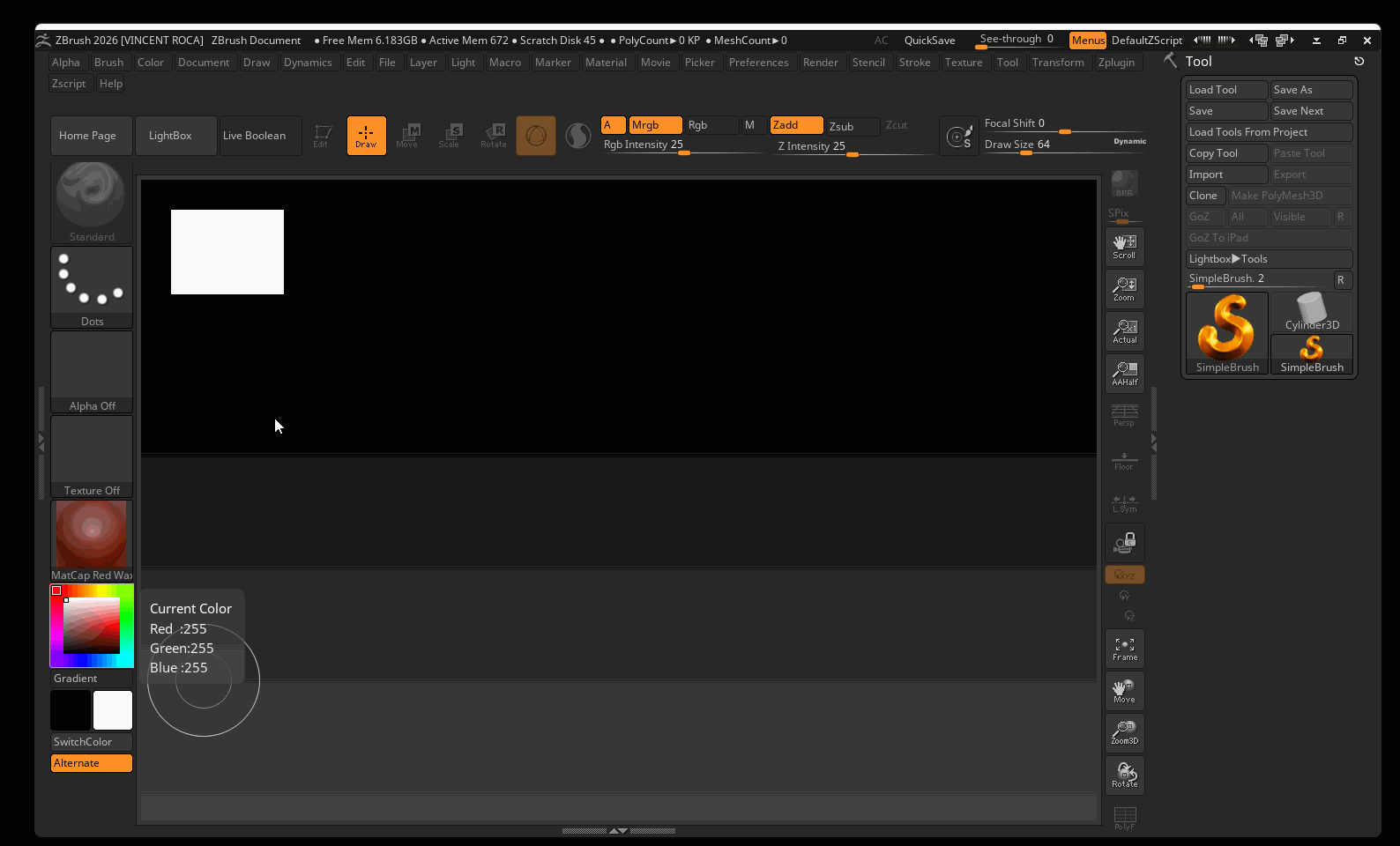Screen dimensions: 1400x846
Task: Click the Zoom3D navigation icon
Action: pos(1124,733)
